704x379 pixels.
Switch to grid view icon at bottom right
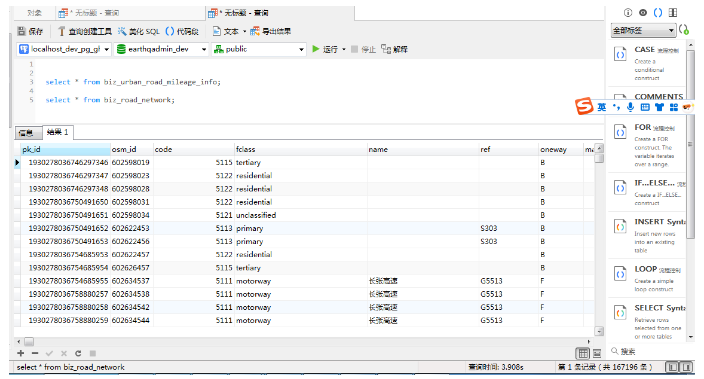click(582, 353)
